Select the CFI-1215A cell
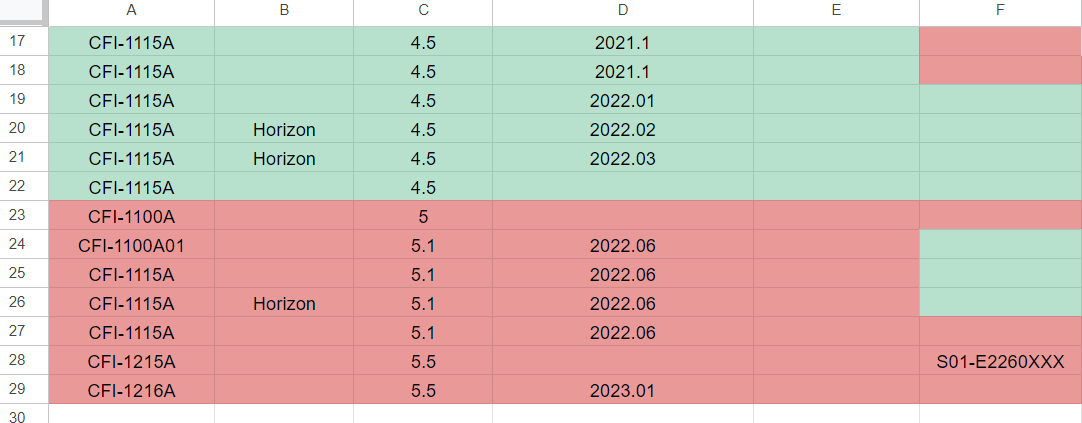This screenshot has width=1082, height=423. 131,361
